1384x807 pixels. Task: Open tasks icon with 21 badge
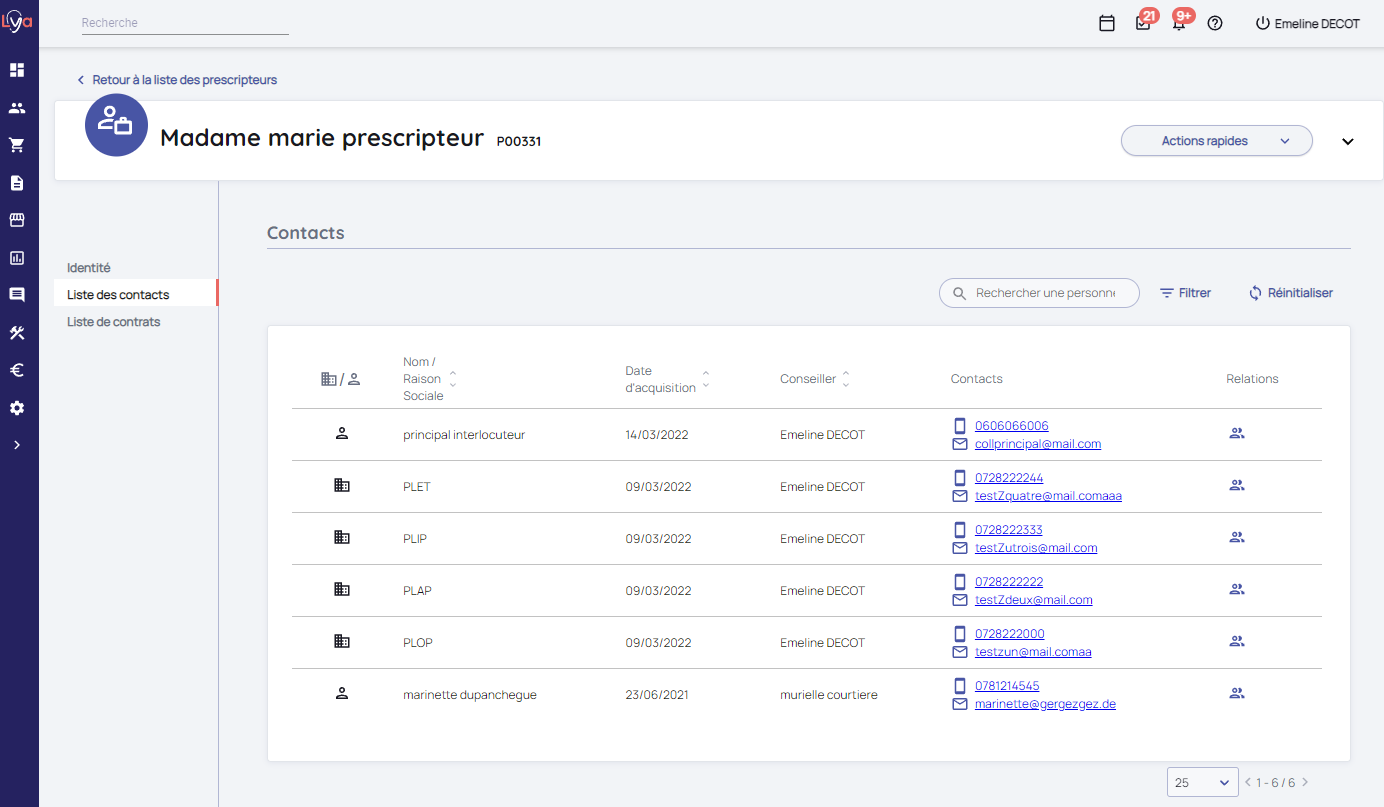tap(1143, 23)
